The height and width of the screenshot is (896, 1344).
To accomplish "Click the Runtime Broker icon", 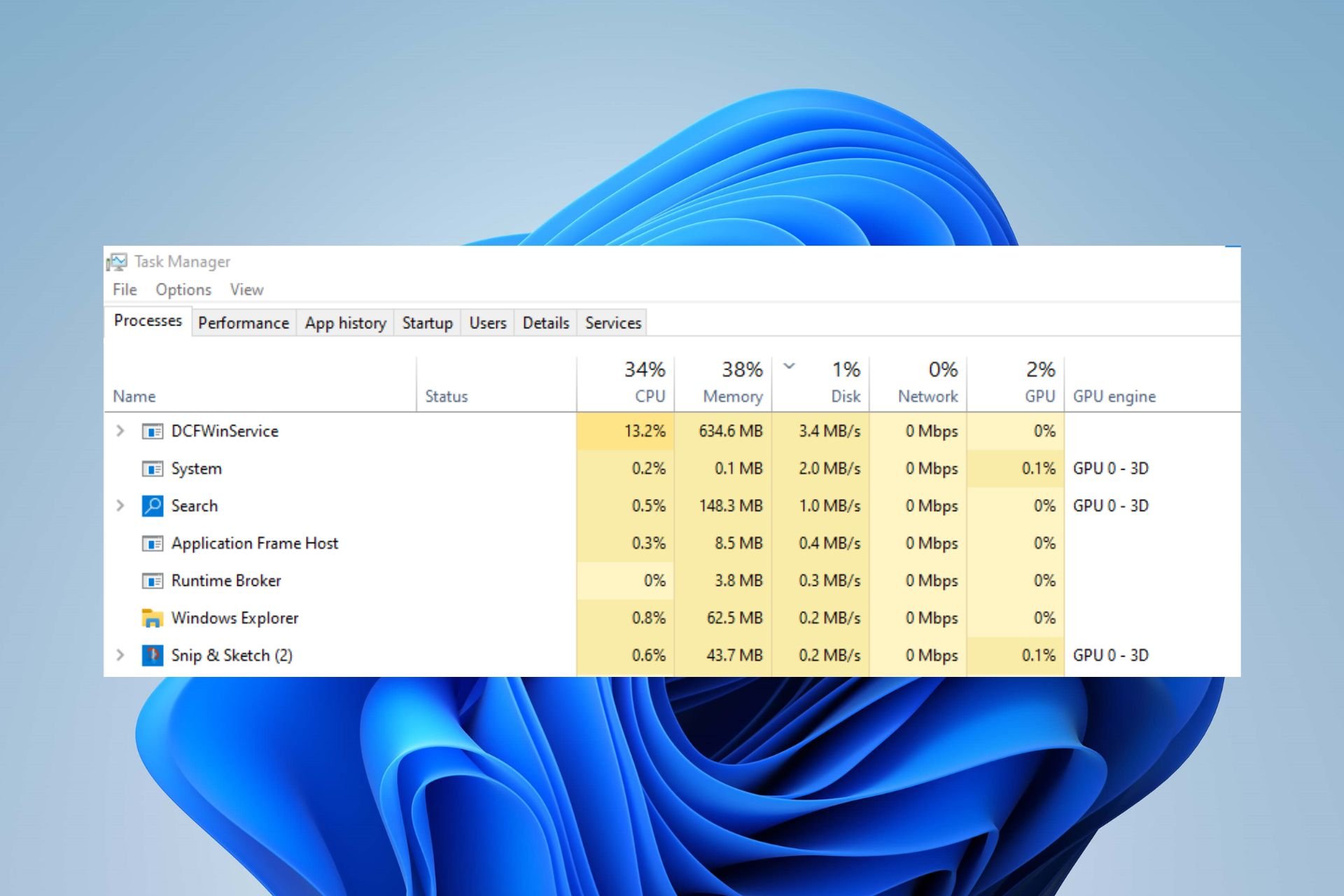I will point(153,580).
